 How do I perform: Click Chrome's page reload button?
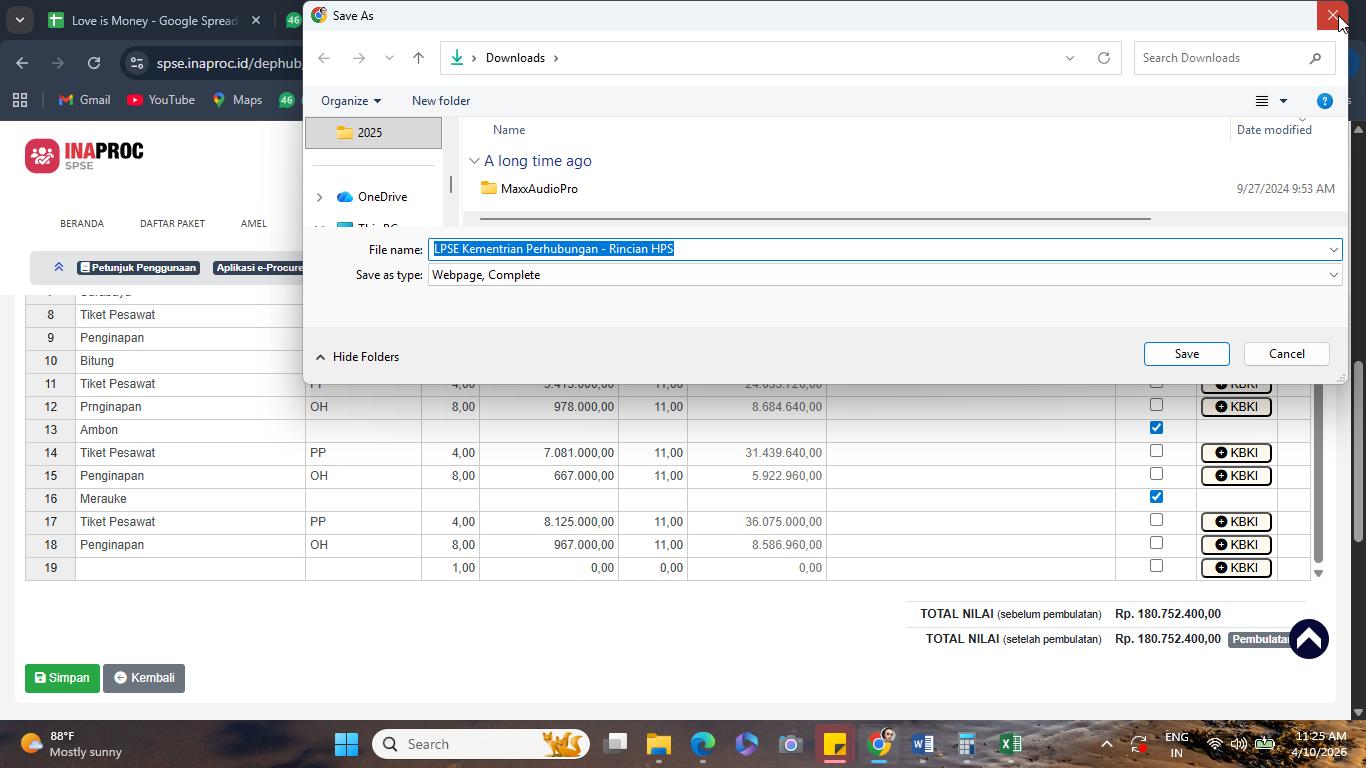(94, 63)
